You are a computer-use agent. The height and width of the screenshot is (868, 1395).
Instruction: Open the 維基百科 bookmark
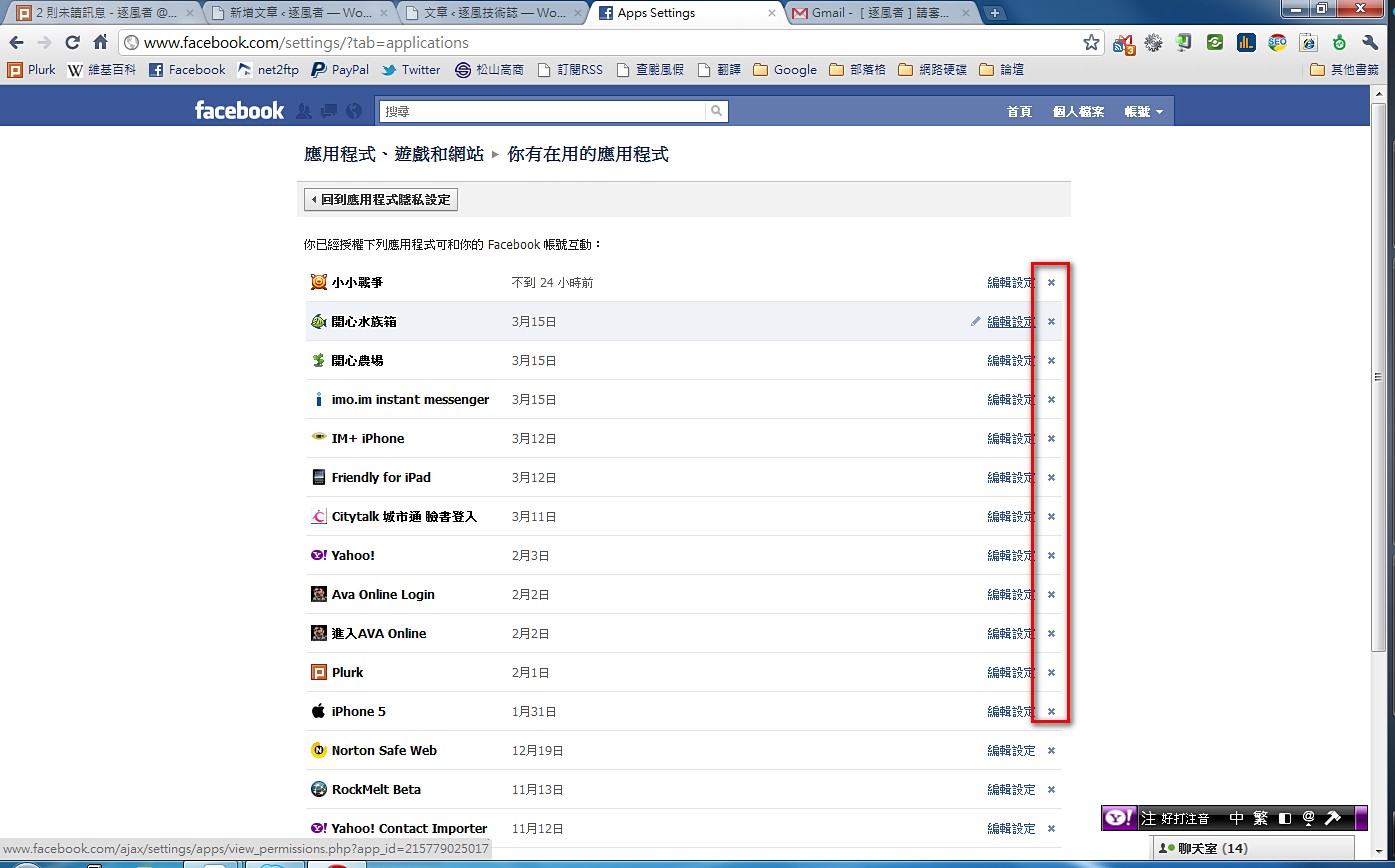click(x=101, y=70)
